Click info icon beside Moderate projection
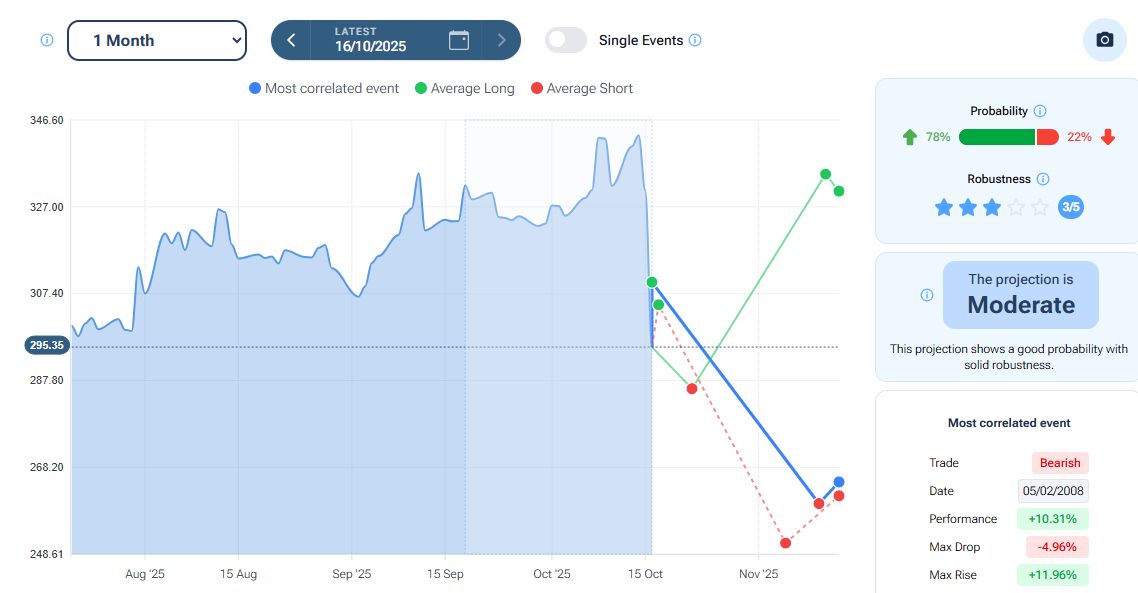The width and height of the screenshot is (1138, 593). (x=927, y=295)
